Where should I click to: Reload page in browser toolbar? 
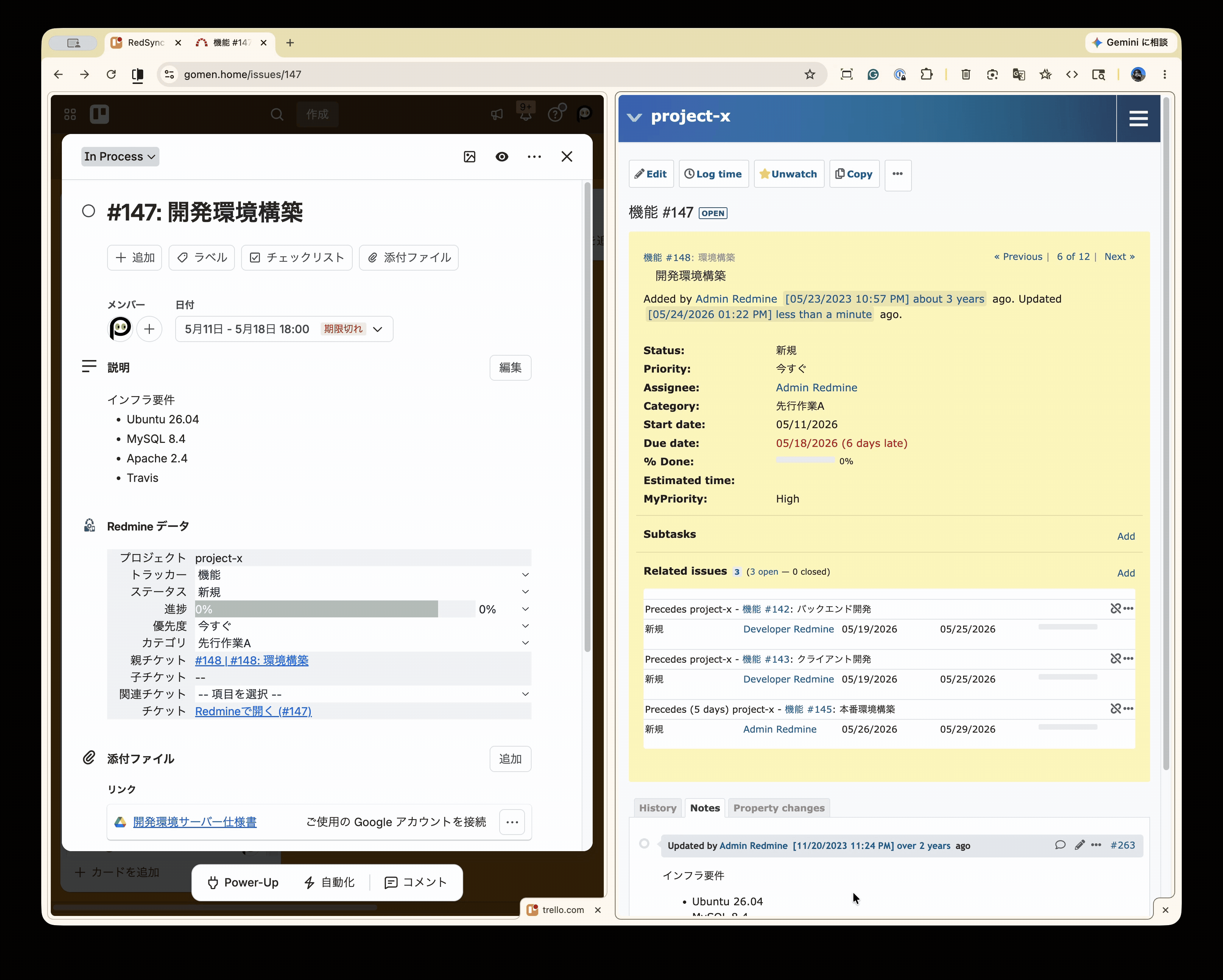111,74
